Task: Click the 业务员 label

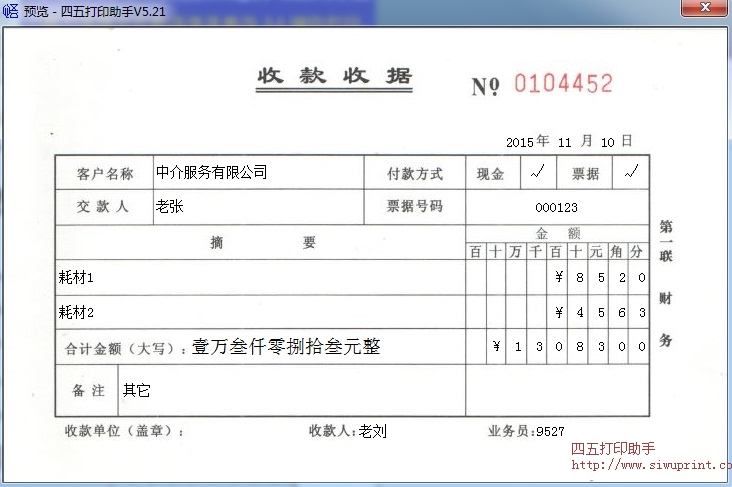Action: coord(511,431)
